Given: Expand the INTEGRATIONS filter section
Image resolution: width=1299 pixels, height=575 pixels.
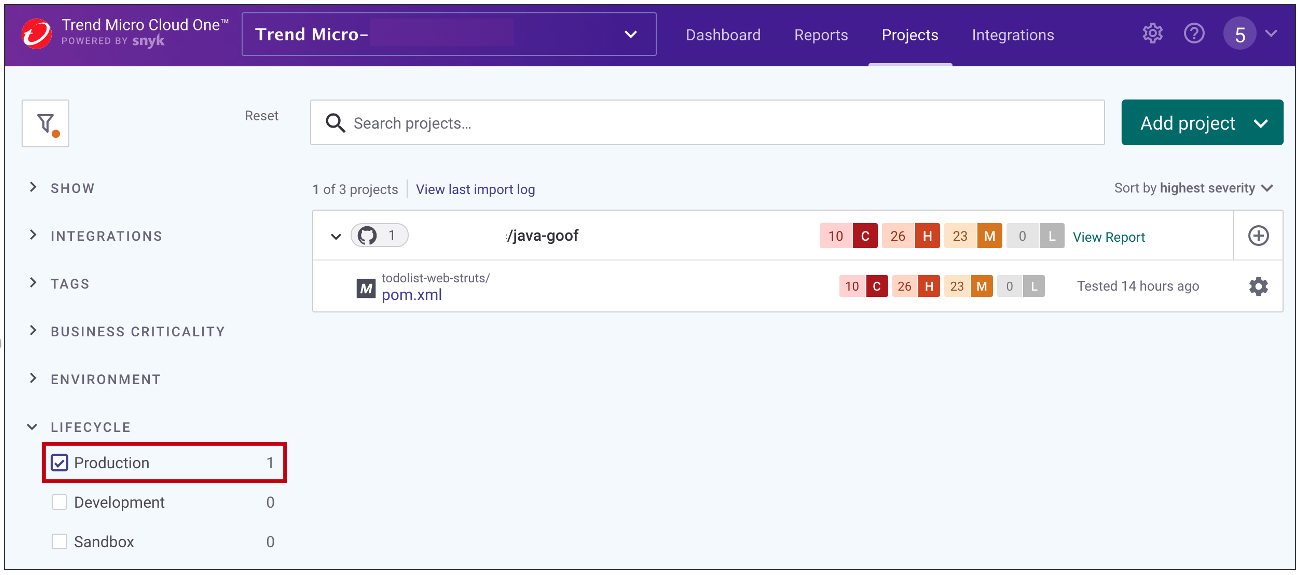Looking at the screenshot, I should pos(94,236).
